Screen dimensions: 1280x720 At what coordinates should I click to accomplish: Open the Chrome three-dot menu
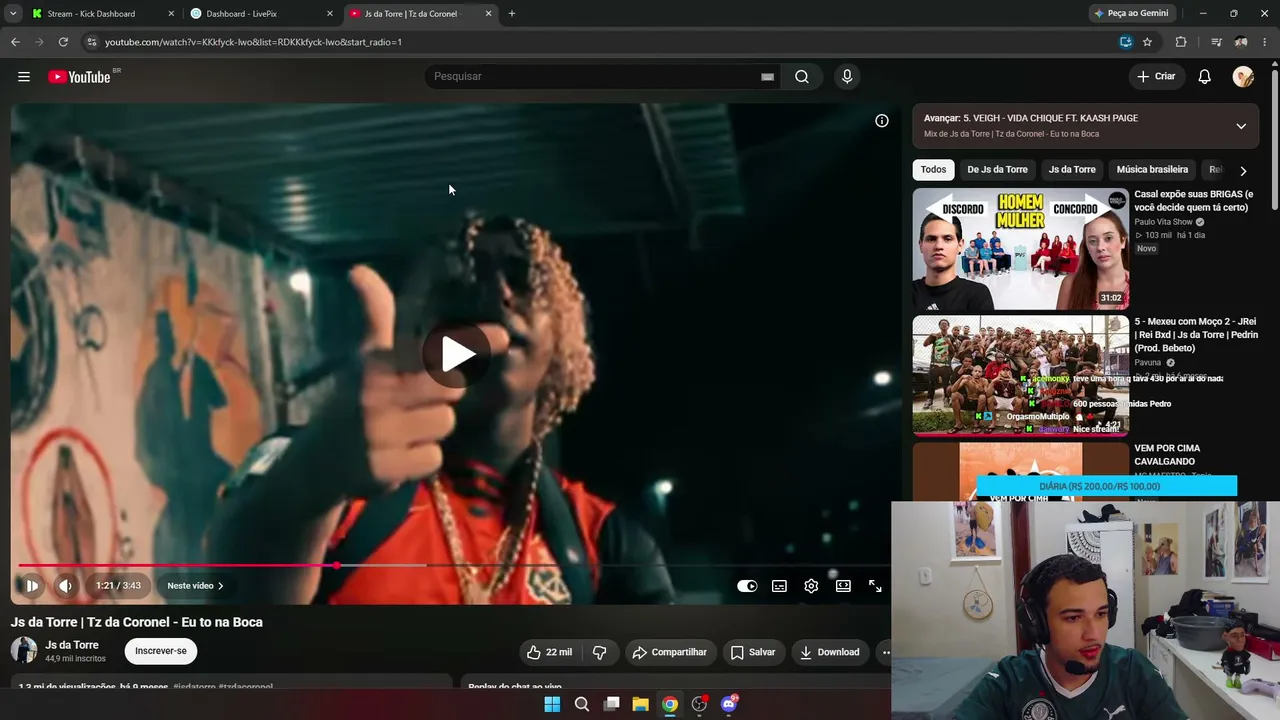pyautogui.click(x=1266, y=42)
